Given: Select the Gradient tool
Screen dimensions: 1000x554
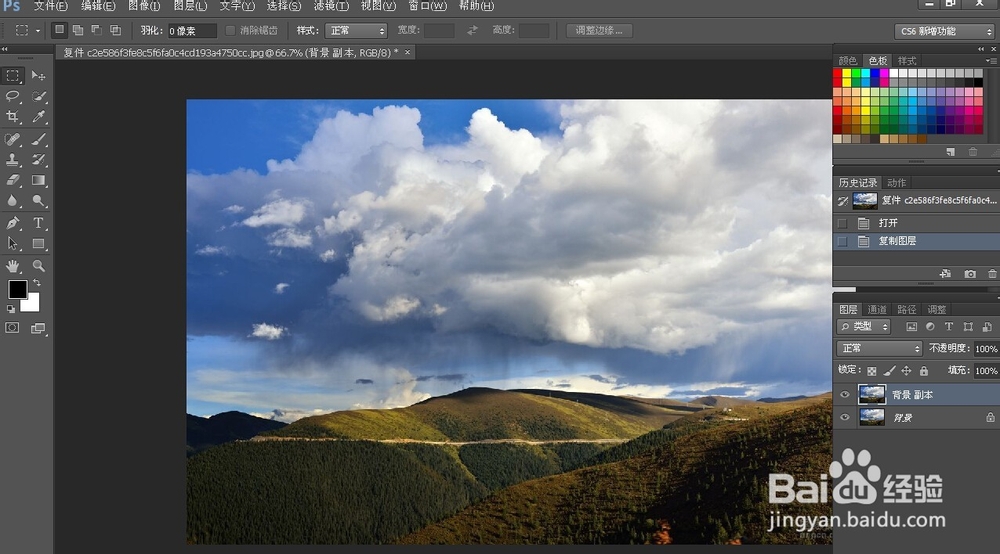Looking at the screenshot, I should [38, 180].
